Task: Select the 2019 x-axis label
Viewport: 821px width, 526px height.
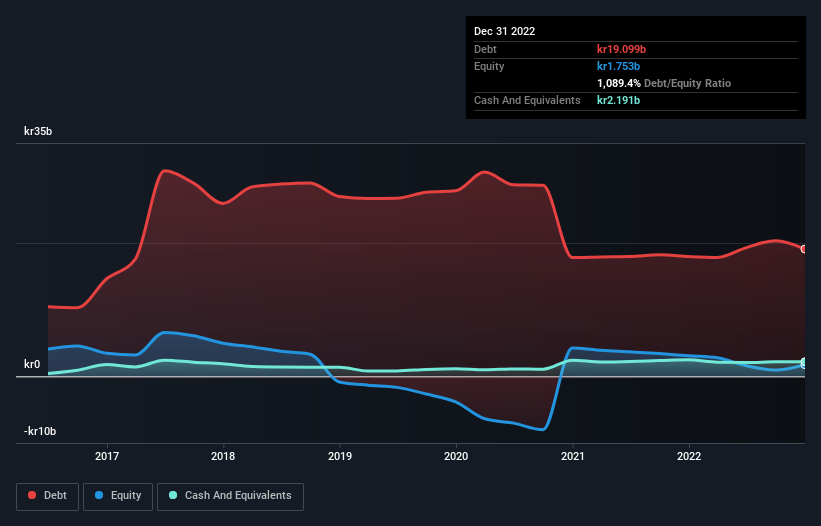Action: click(340, 456)
